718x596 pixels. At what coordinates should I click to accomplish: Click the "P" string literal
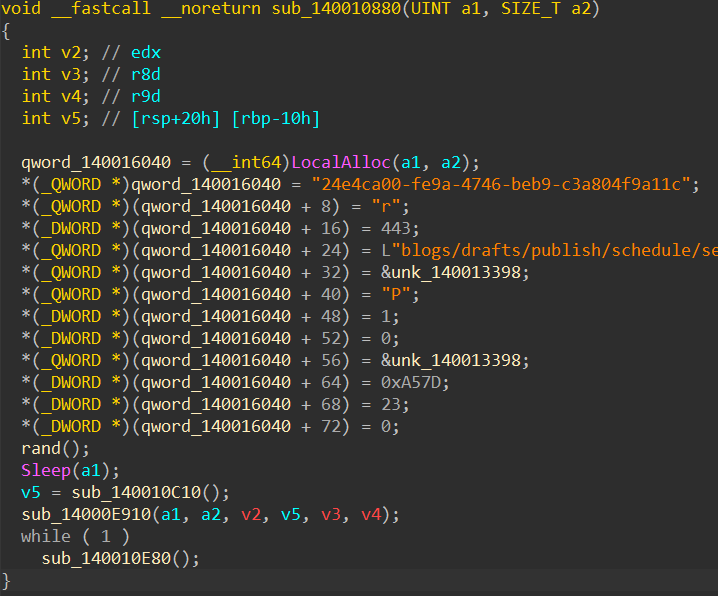coord(396,294)
